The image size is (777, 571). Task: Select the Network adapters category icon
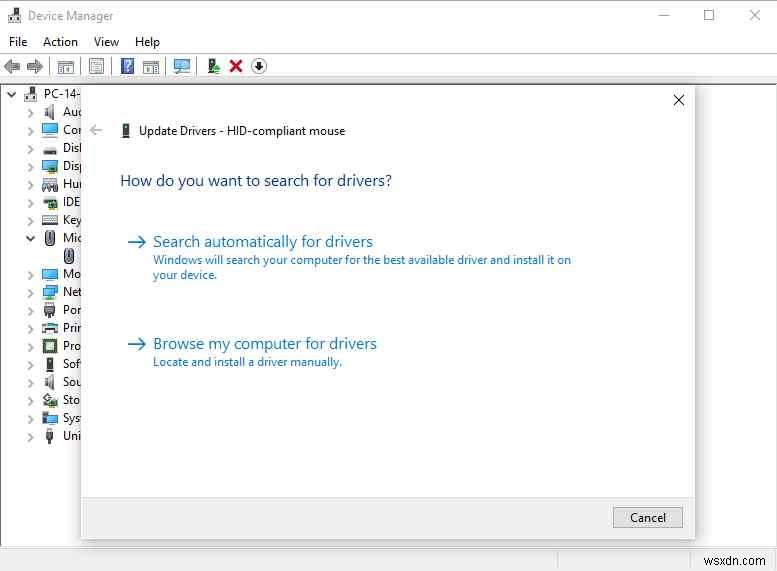[50, 292]
